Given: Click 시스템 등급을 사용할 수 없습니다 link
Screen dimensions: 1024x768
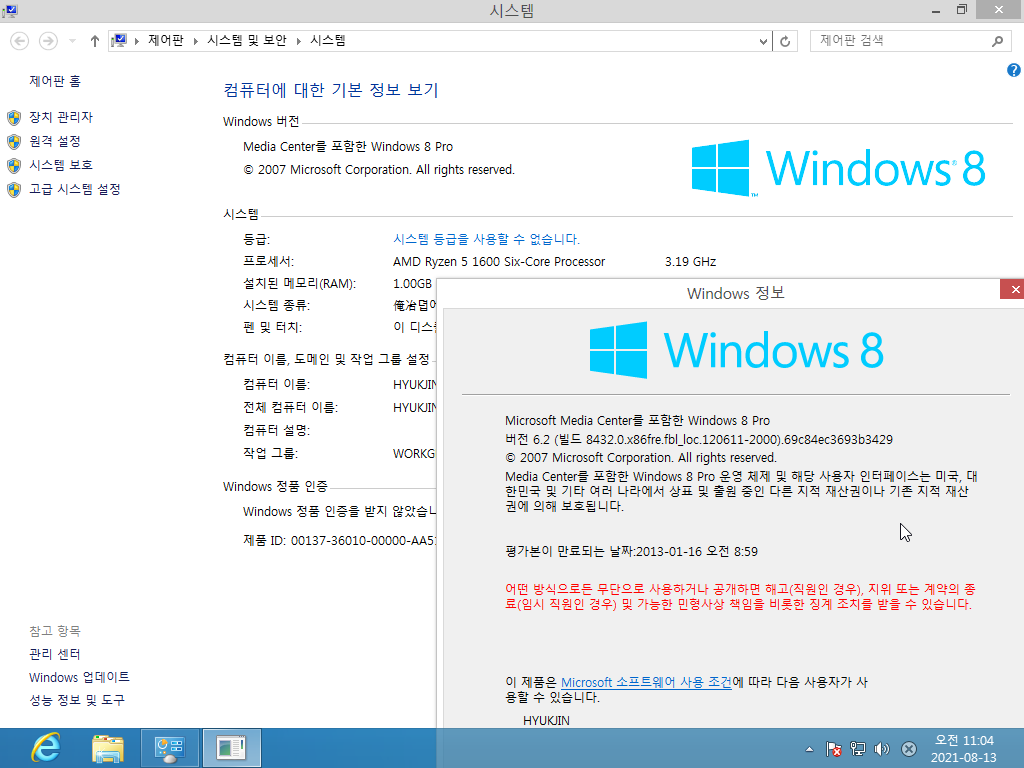Looking at the screenshot, I should pyautogui.click(x=487, y=239).
